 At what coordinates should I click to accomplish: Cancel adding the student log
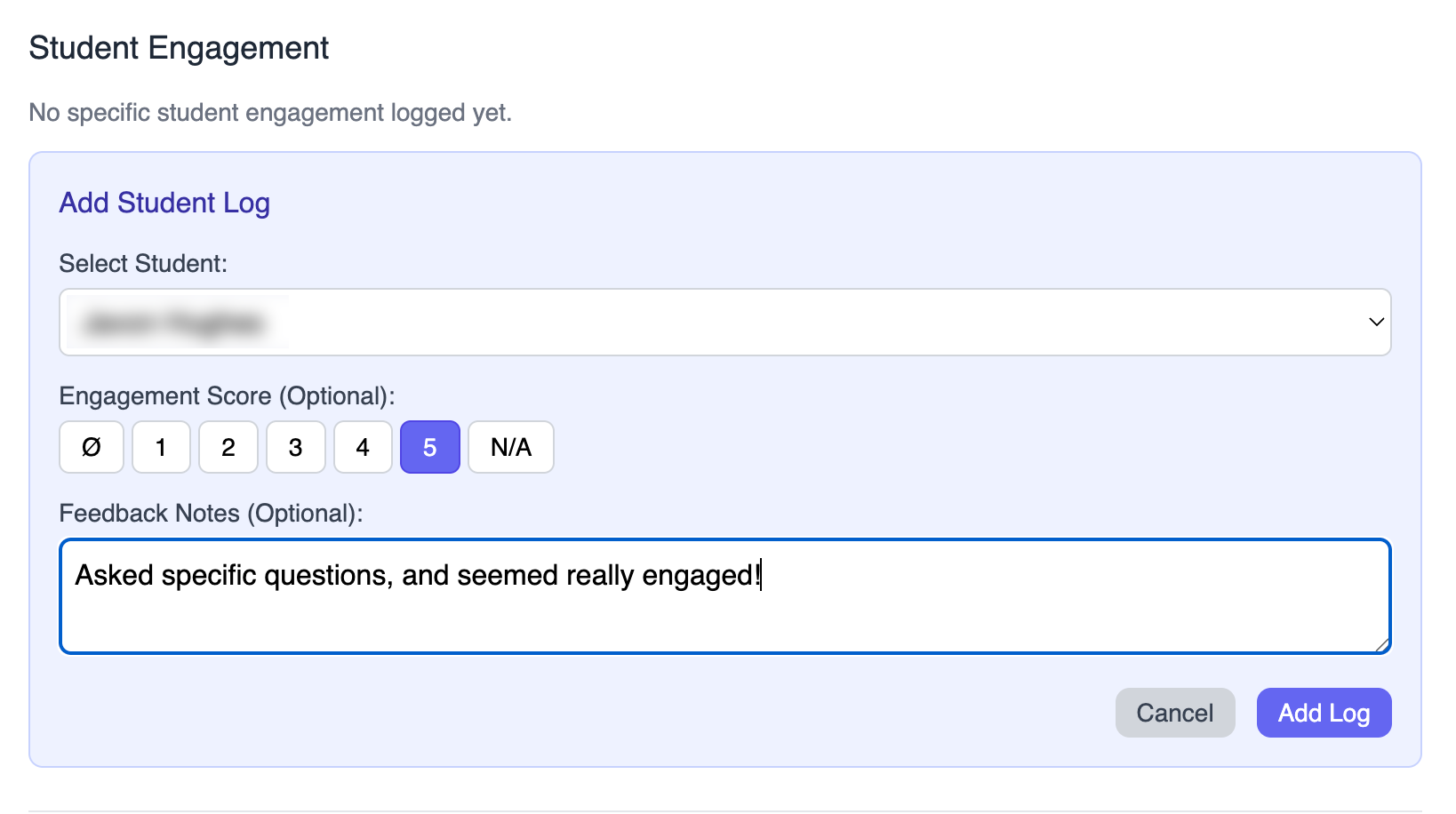point(1175,713)
